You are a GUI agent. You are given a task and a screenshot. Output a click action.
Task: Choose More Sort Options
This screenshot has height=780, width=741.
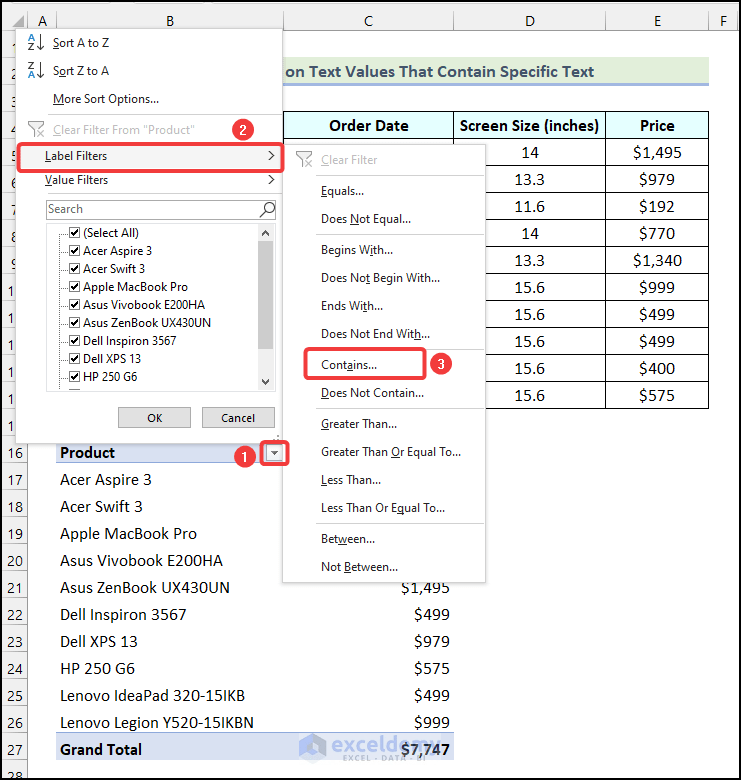pyautogui.click(x=106, y=99)
